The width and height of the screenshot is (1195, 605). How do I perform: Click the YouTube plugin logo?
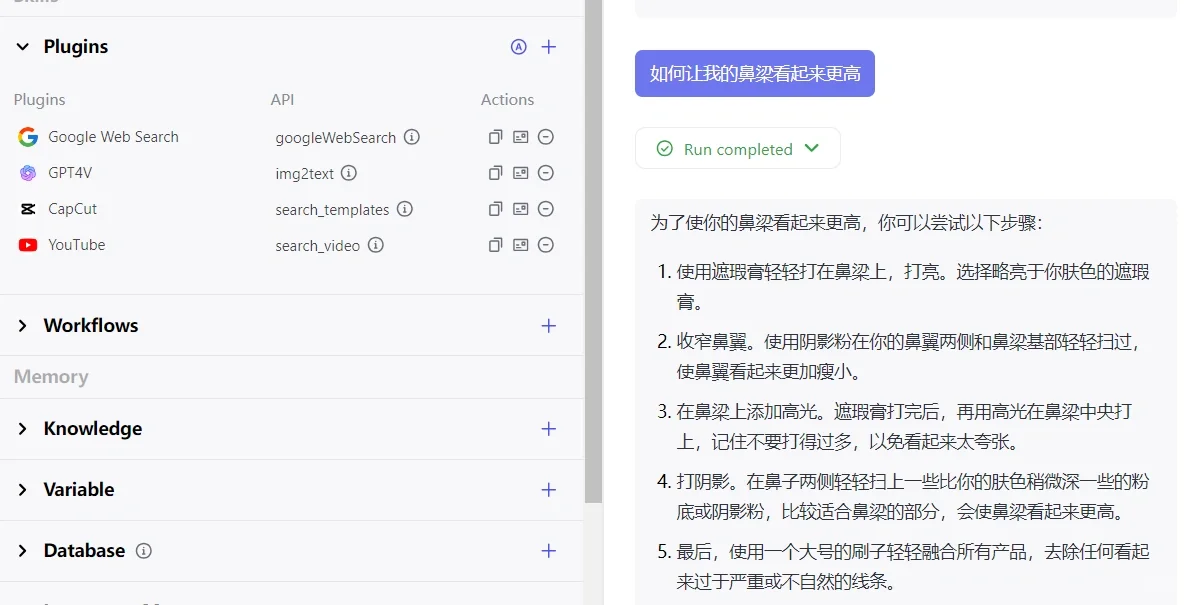(28, 245)
